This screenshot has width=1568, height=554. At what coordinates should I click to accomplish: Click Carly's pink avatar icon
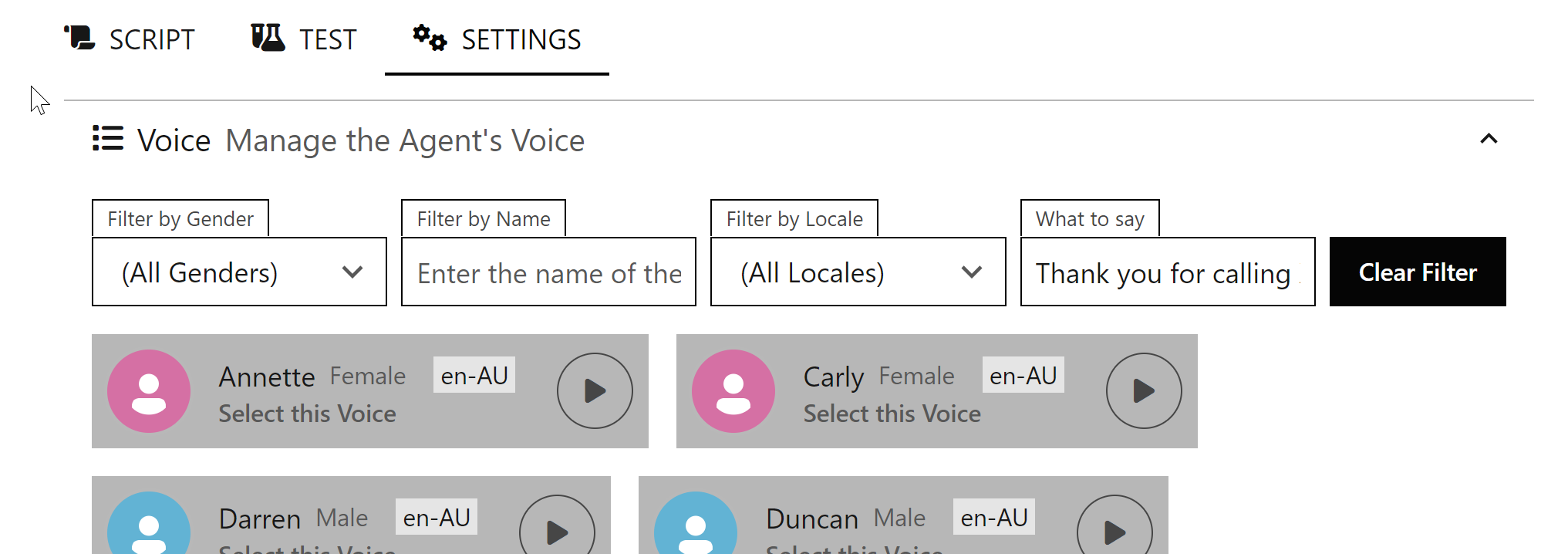(x=733, y=390)
